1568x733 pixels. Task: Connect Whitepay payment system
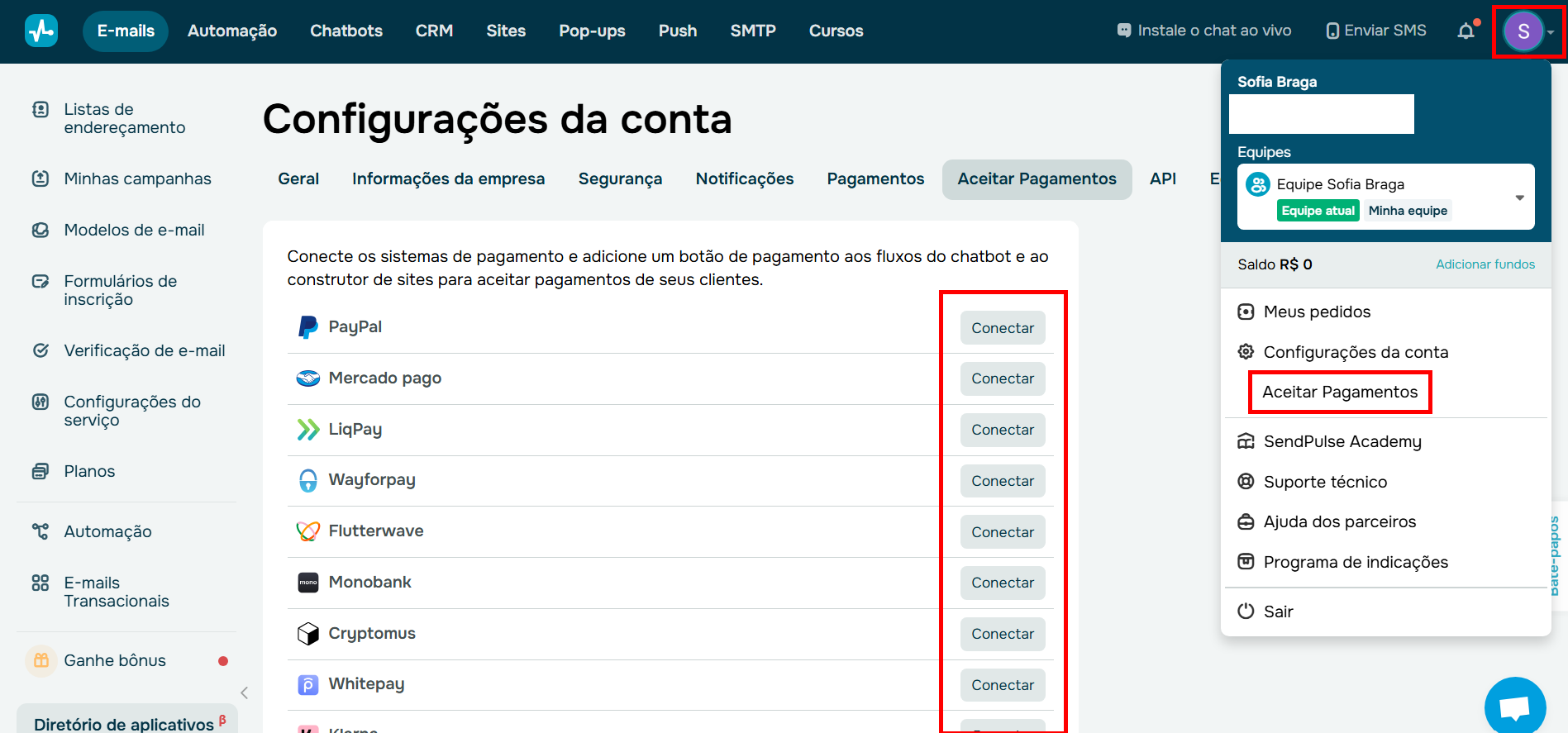pyautogui.click(x=1003, y=685)
